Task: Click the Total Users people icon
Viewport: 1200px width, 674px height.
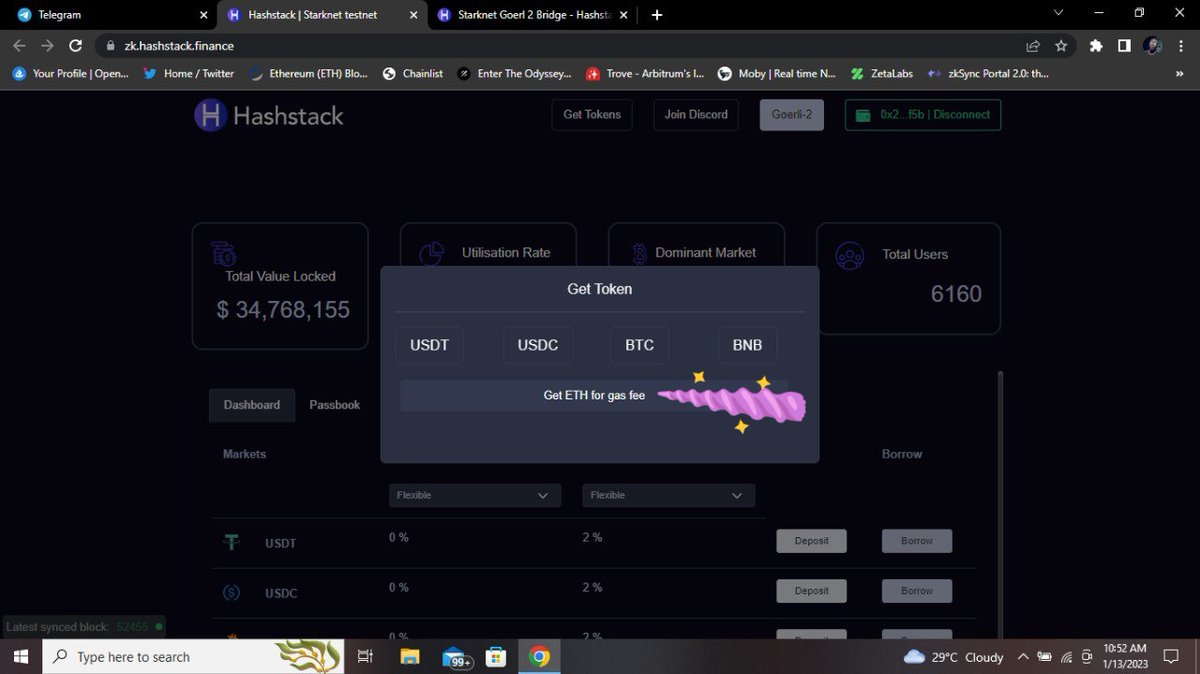Action: tap(850, 255)
